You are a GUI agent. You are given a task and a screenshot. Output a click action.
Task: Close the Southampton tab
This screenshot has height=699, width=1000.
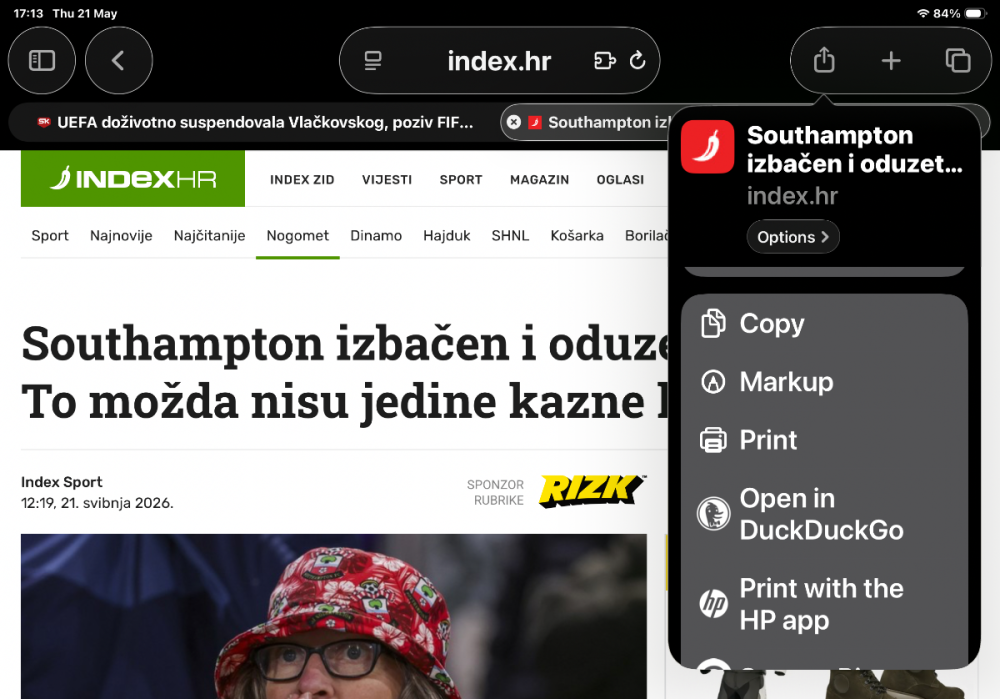point(513,122)
